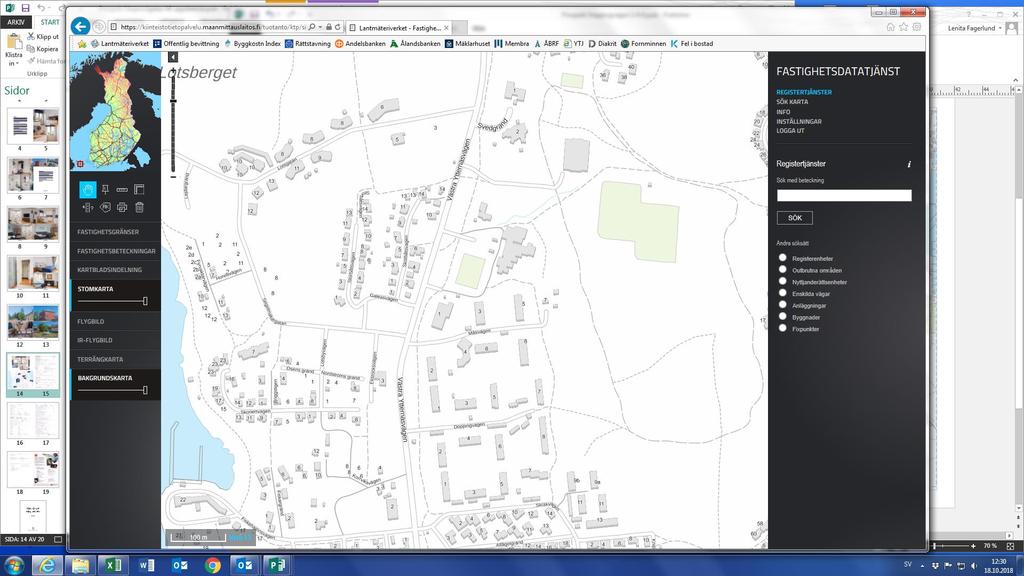The image size is (1024, 576).
Task: Select the Outbrutna områden radio button
Action: (x=782, y=270)
